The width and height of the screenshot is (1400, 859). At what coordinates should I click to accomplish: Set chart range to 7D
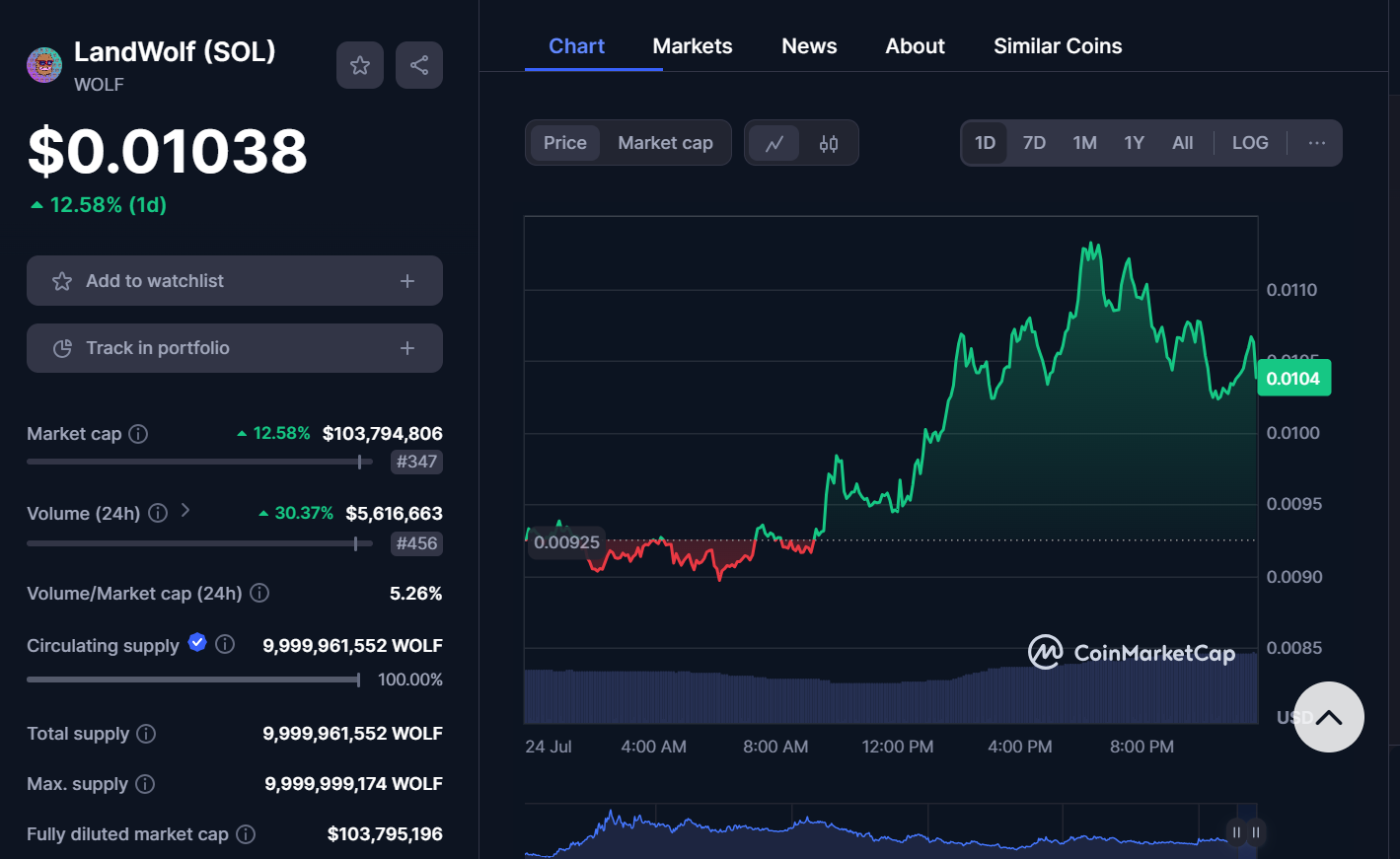pyautogui.click(x=1034, y=143)
